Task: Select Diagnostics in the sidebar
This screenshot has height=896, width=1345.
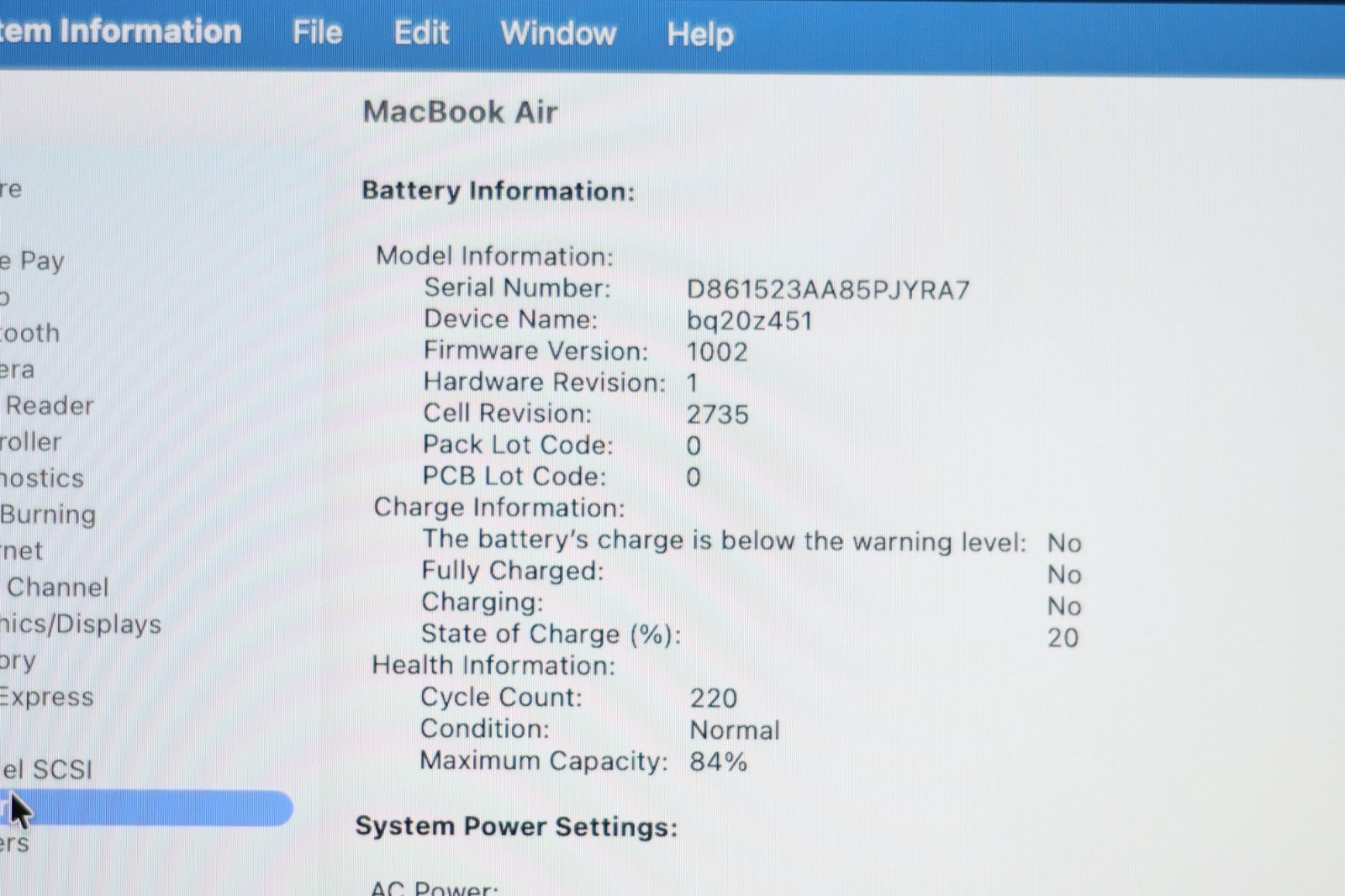Action: click(x=42, y=478)
